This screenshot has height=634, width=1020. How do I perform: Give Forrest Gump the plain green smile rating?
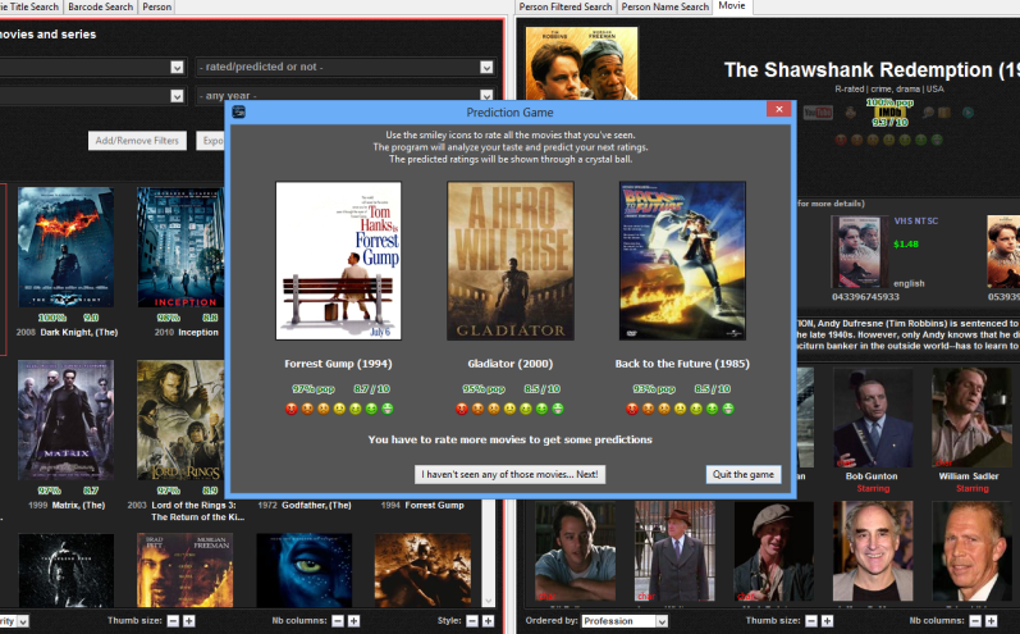point(371,409)
